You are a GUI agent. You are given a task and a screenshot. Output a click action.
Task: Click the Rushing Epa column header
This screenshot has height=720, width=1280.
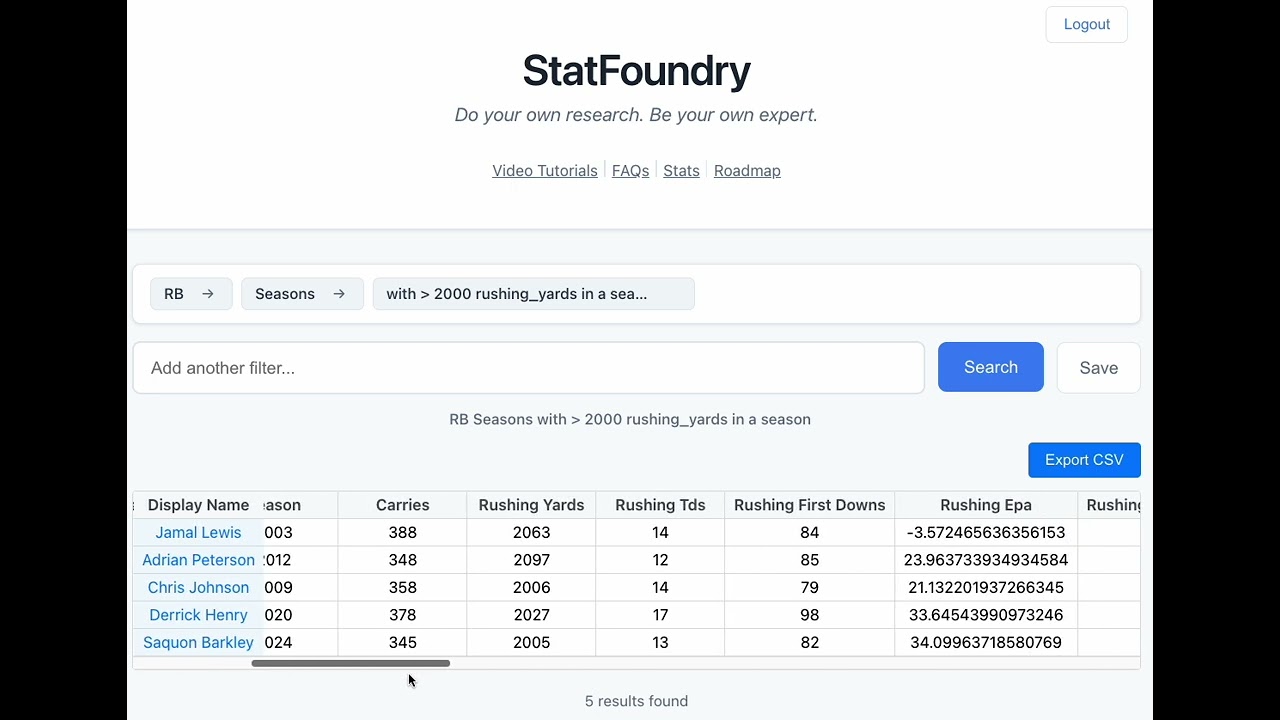point(986,505)
